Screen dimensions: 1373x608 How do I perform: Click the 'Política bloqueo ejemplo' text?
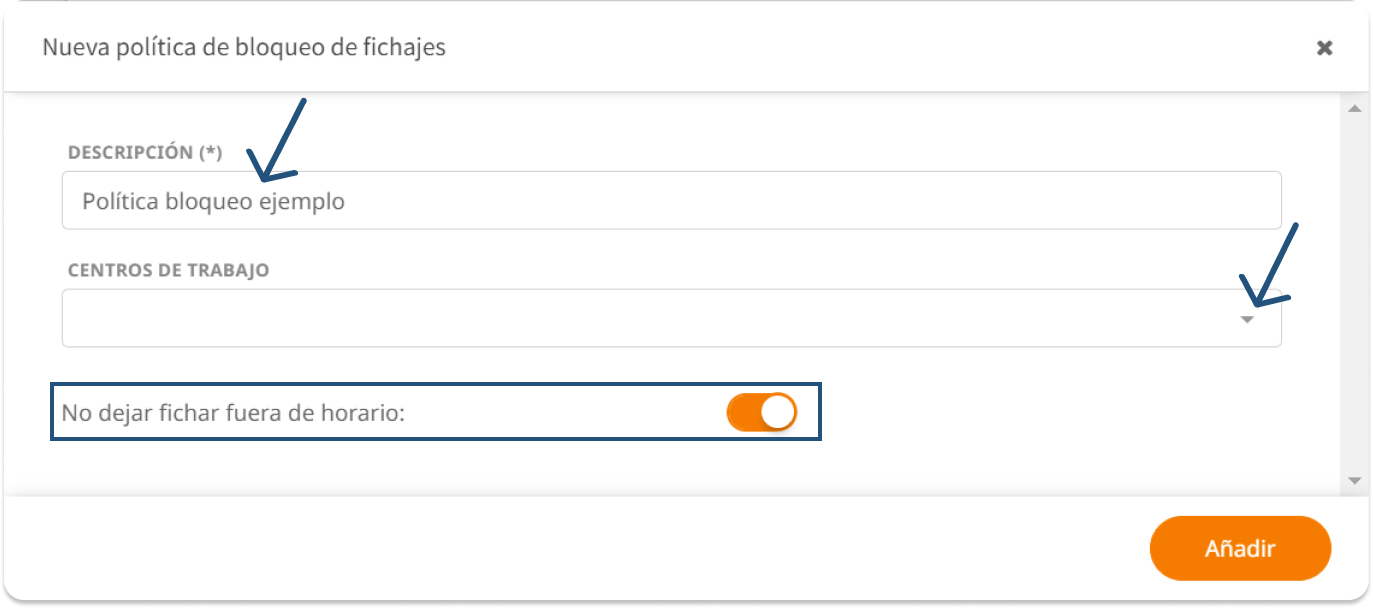tap(213, 201)
